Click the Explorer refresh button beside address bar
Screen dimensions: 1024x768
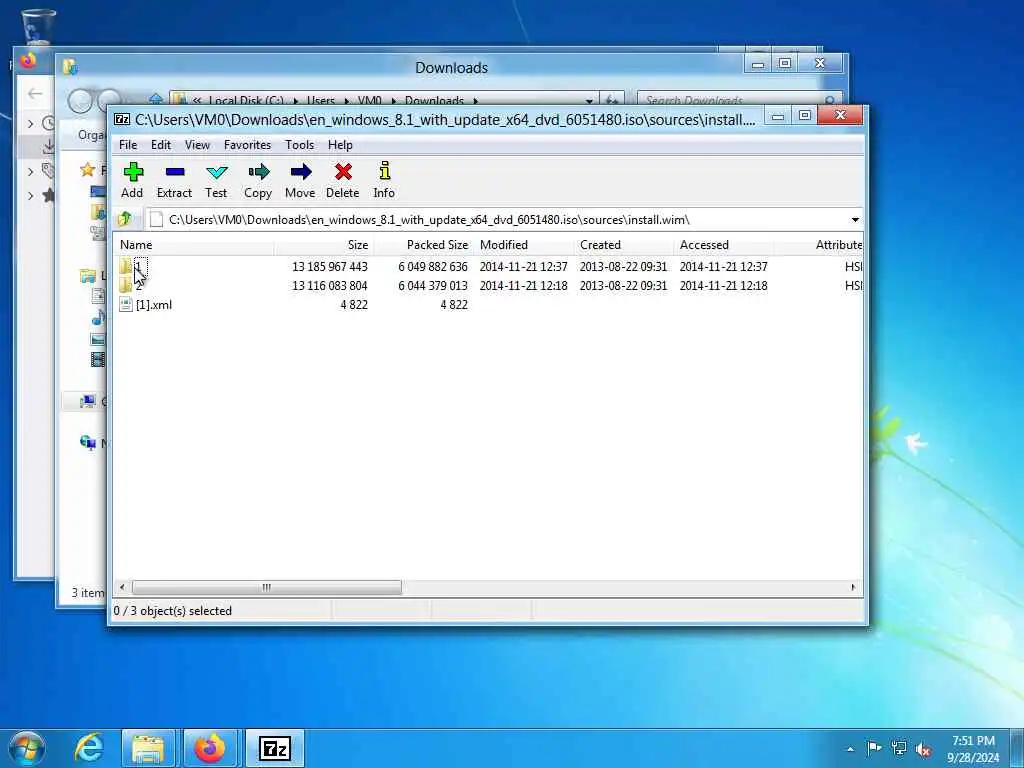612,100
